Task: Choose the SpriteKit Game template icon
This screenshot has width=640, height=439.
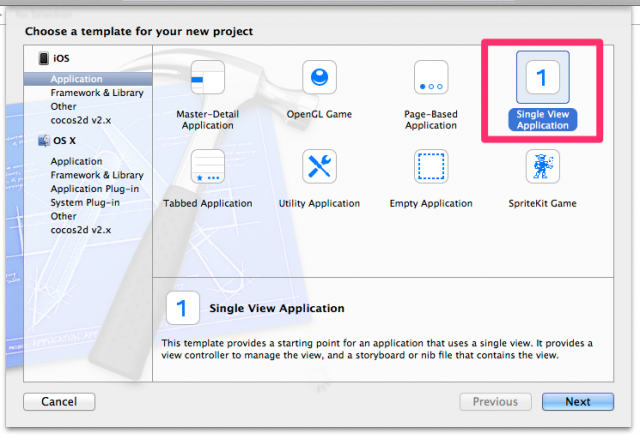Action: pos(542,166)
